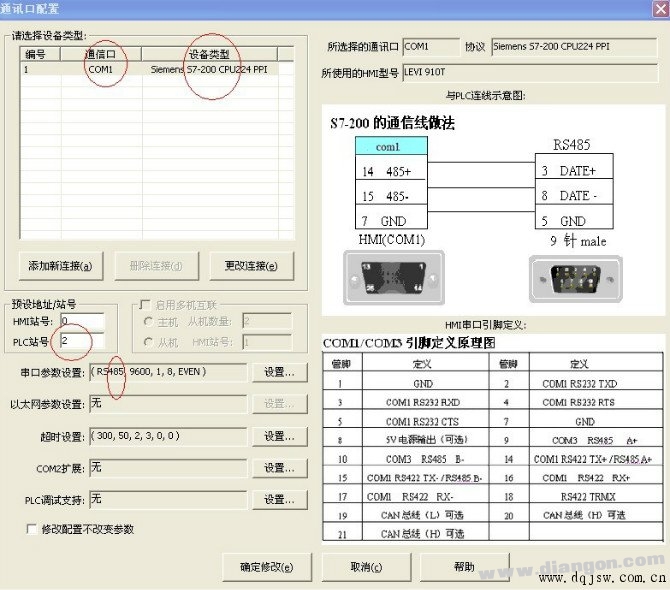The height and width of the screenshot is (590, 670).
Task: Open 超时设置 settings button
Action: tap(280, 436)
